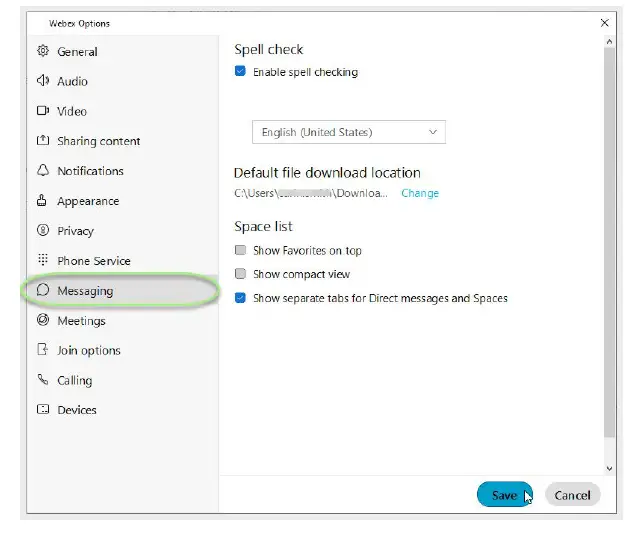This screenshot has height=544, width=644.
Task: Click the Devices screen icon
Action: (43, 409)
